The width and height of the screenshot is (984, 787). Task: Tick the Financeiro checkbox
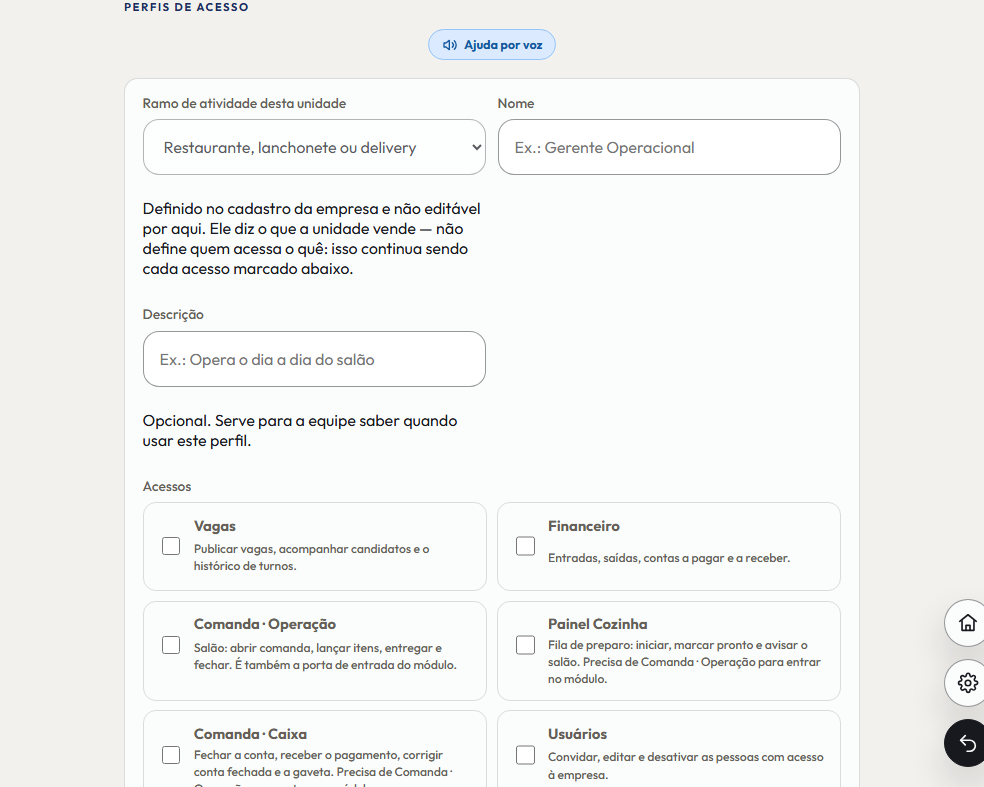point(525,546)
